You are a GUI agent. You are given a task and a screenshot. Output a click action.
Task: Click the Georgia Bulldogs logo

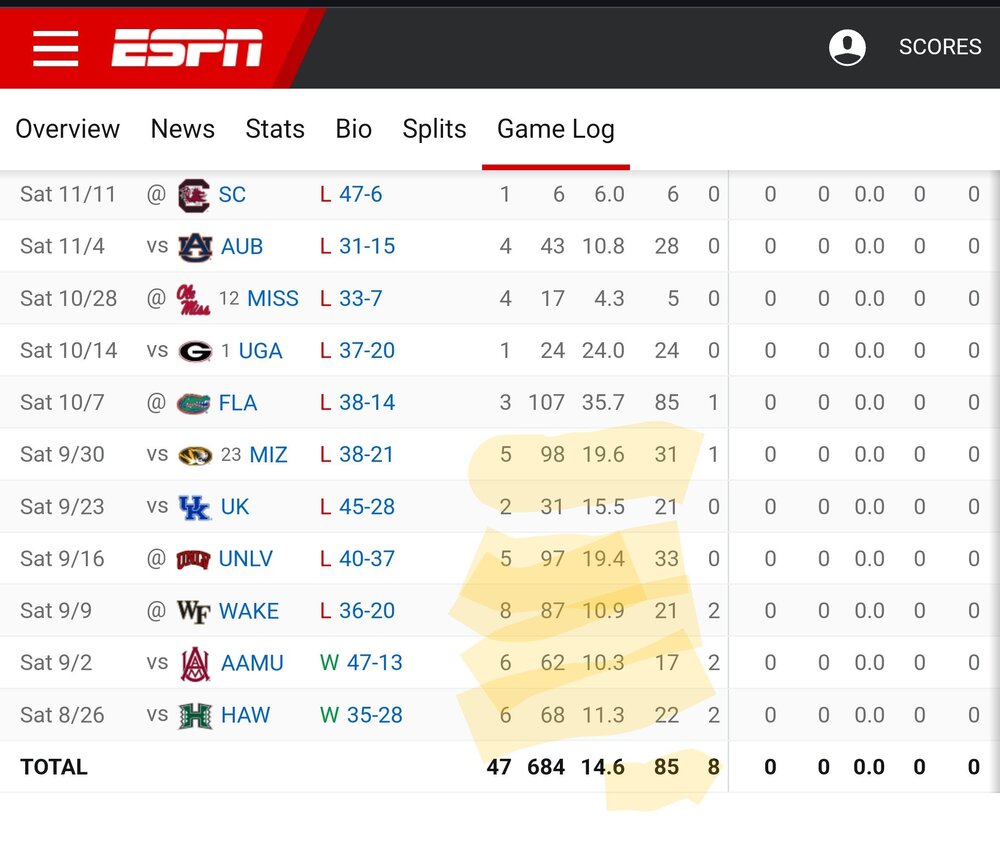click(x=195, y=351)
